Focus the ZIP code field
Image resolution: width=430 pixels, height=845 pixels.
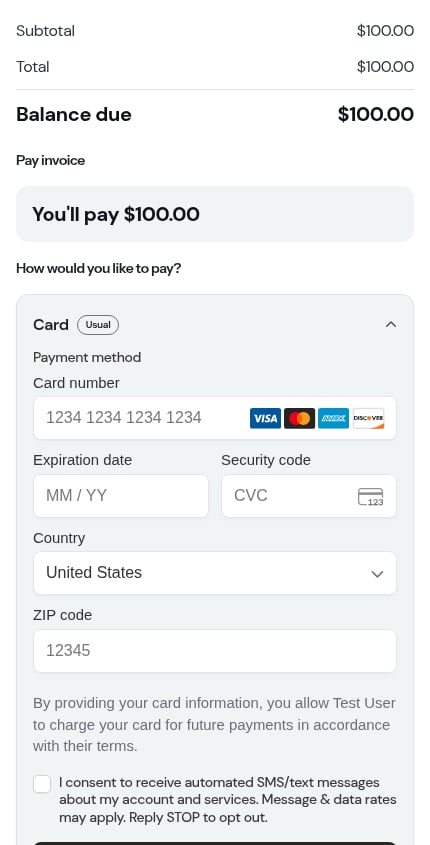(215, 651)
